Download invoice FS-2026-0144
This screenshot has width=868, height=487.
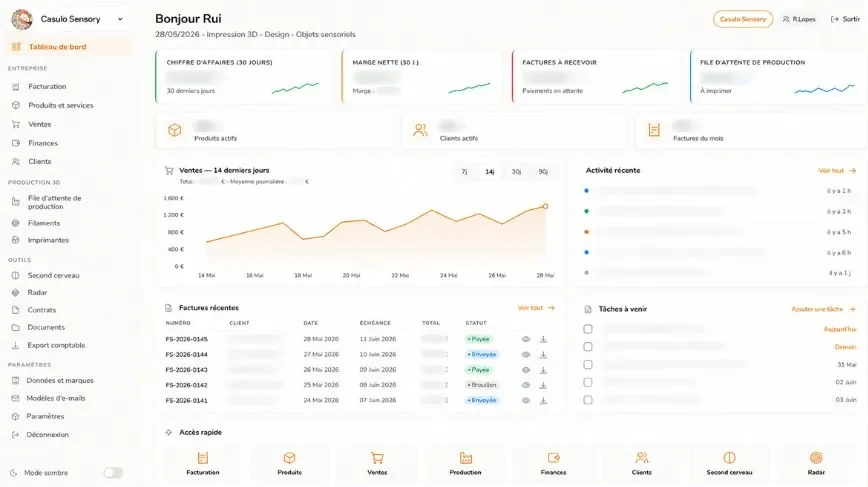click(543, 355)
